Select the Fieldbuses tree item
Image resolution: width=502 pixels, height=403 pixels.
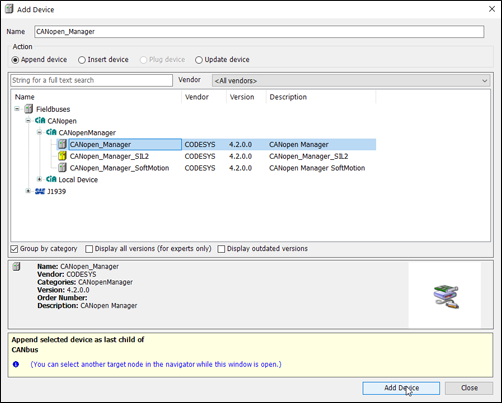53,109
